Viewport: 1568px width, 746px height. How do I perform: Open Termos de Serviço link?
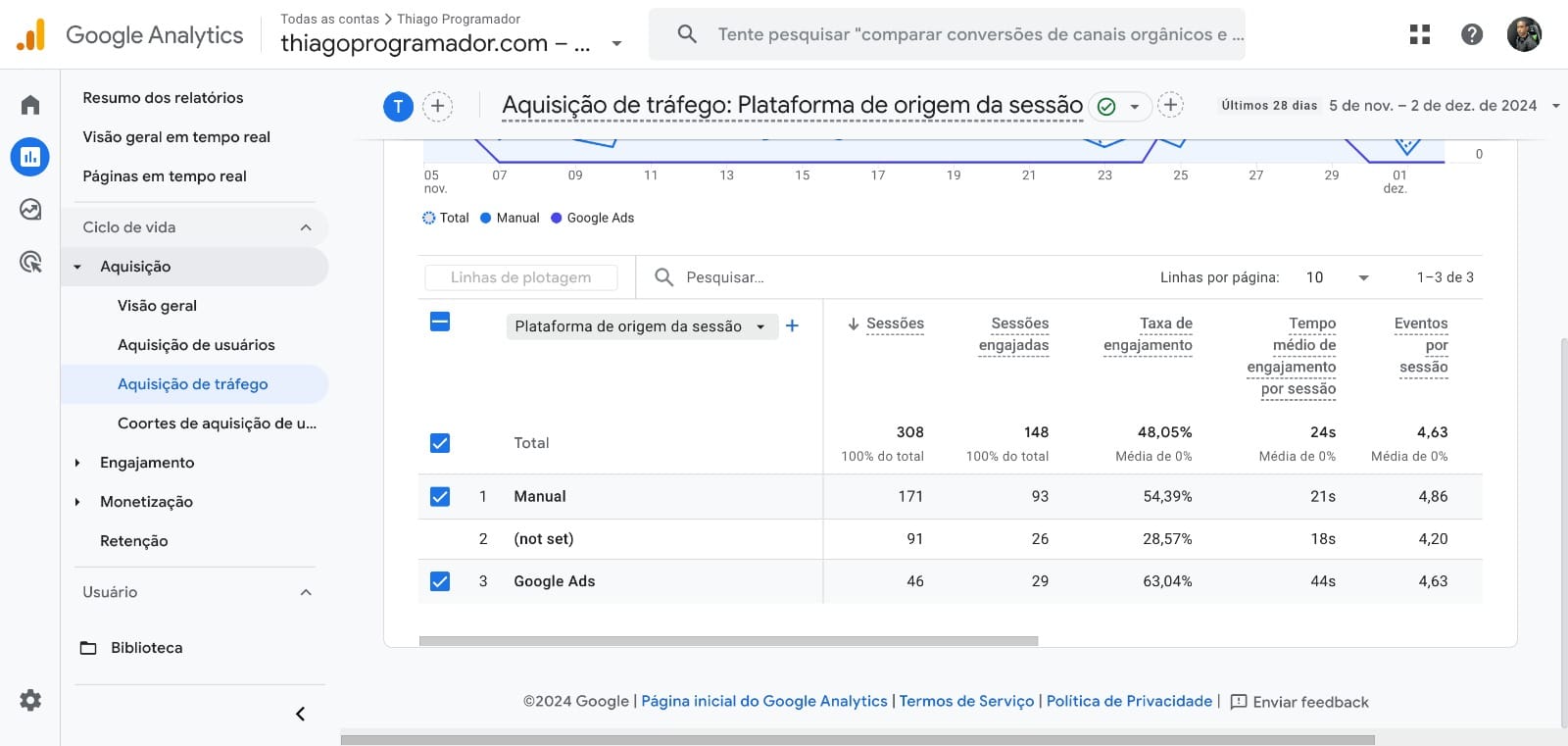pyautogui.click(x=966, y=701)
